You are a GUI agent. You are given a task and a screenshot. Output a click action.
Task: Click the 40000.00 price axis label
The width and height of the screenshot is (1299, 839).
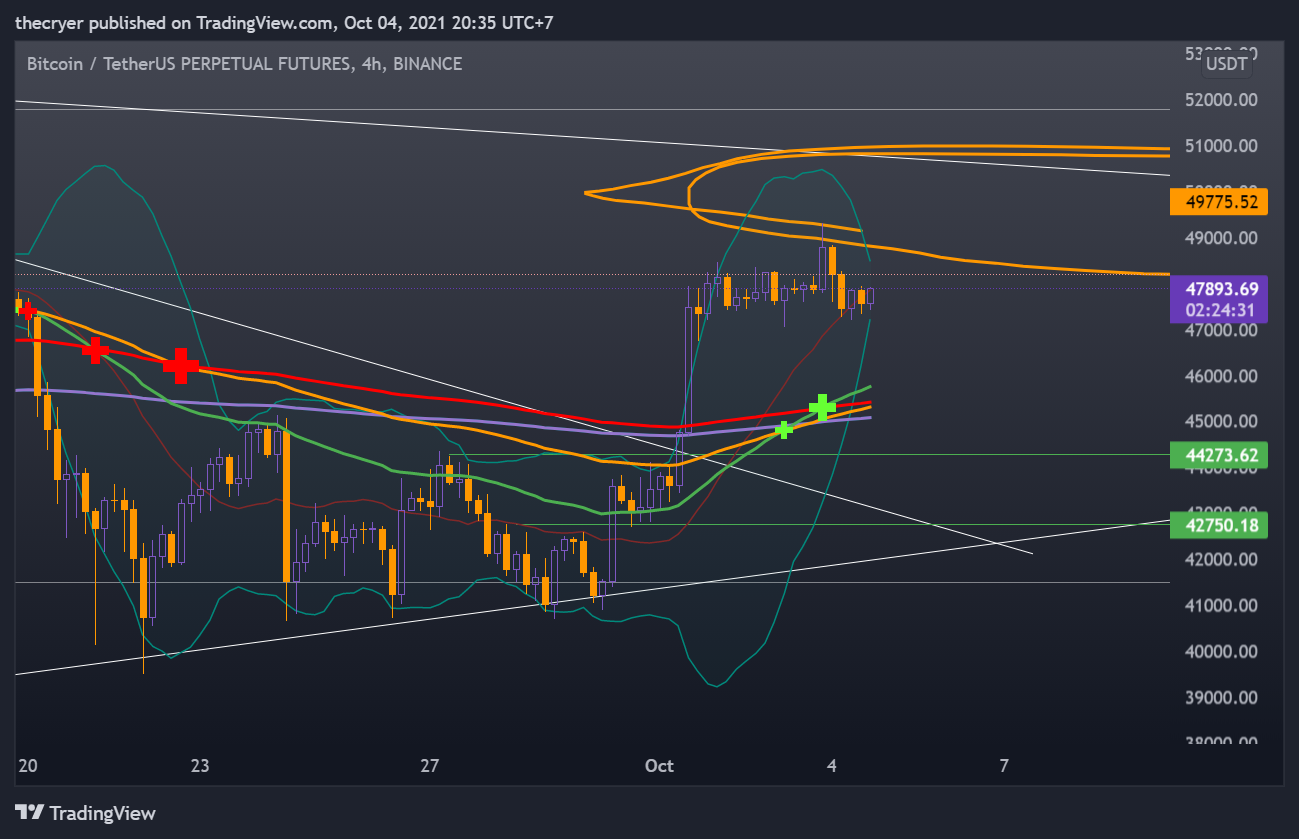click(1221, 651)
